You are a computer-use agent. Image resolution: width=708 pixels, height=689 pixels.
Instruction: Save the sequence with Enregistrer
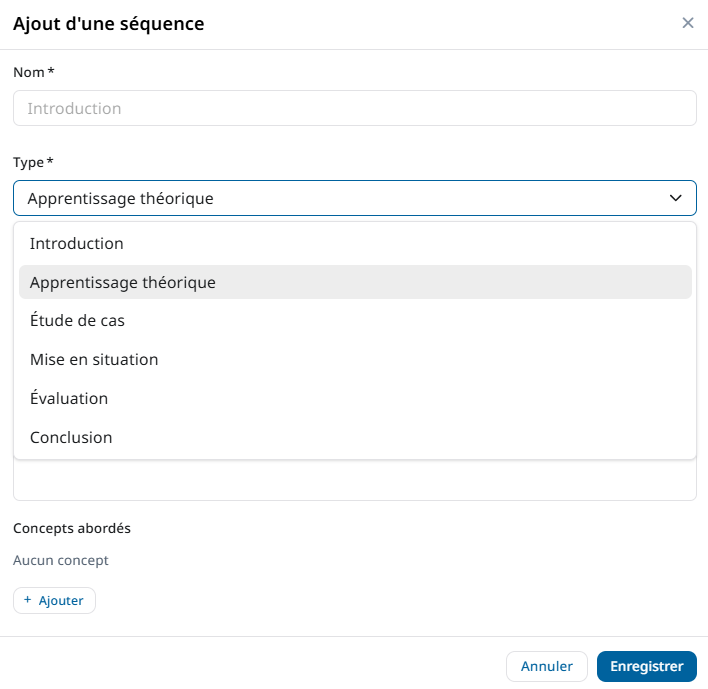pyautogui.click(x=646, y=666)
